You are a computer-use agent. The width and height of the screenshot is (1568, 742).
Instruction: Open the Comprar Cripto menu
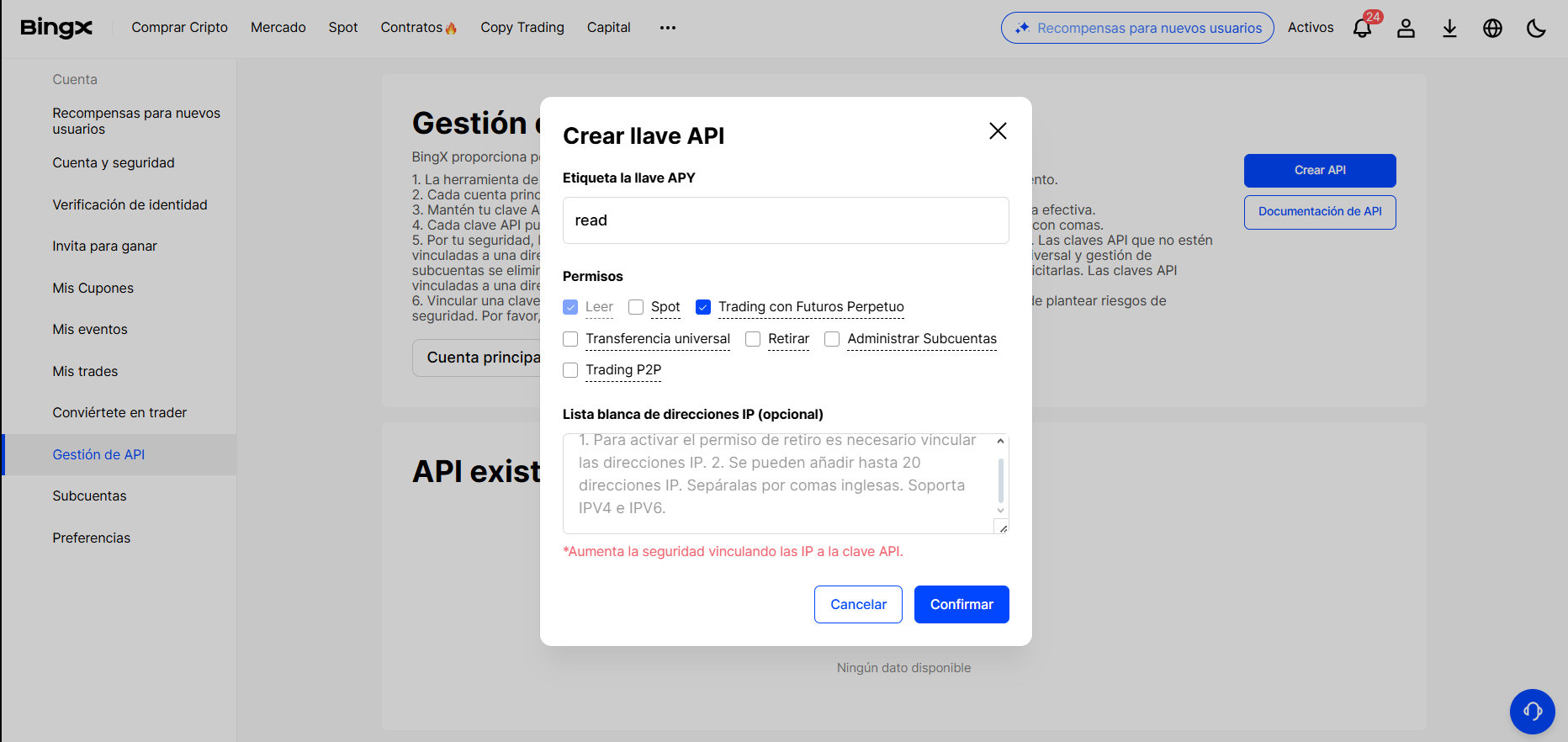[179, 28]
